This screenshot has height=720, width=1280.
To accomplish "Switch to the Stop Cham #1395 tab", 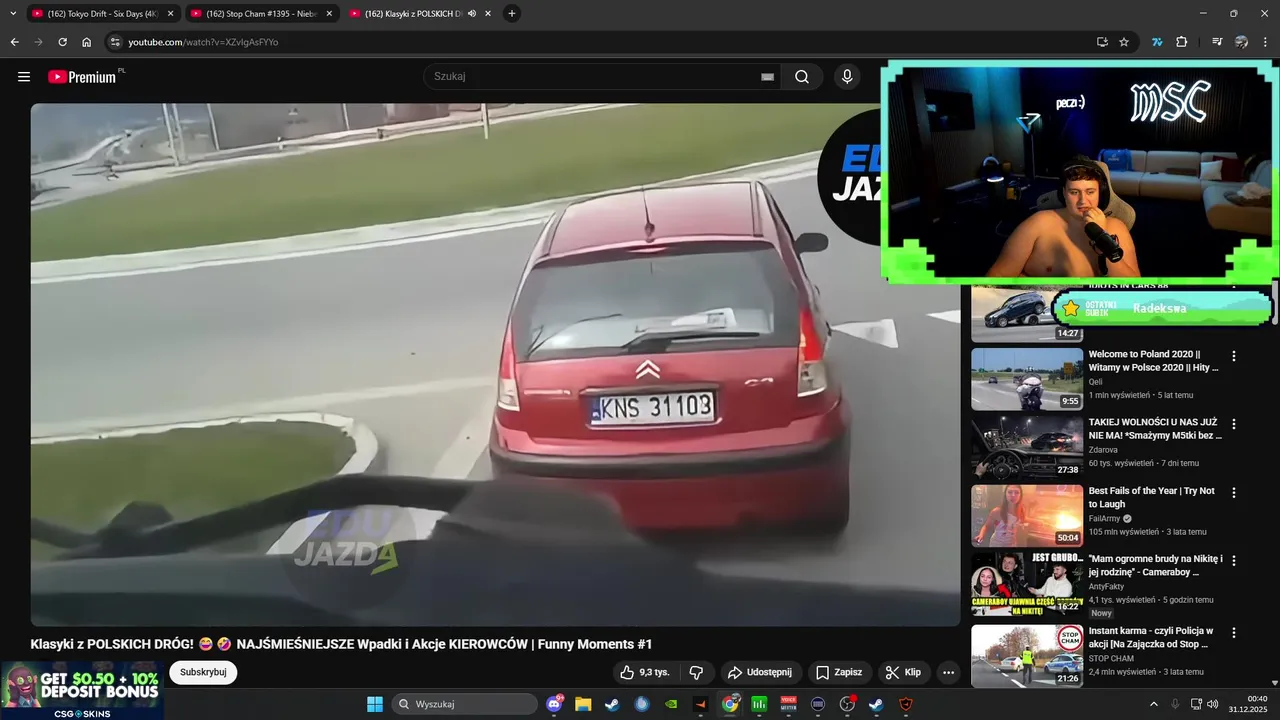I will 261,14.
